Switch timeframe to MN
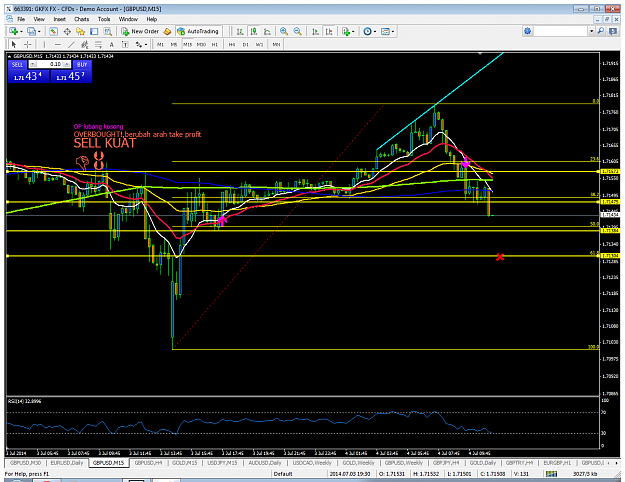625x482 pixels. pos(276,45)
